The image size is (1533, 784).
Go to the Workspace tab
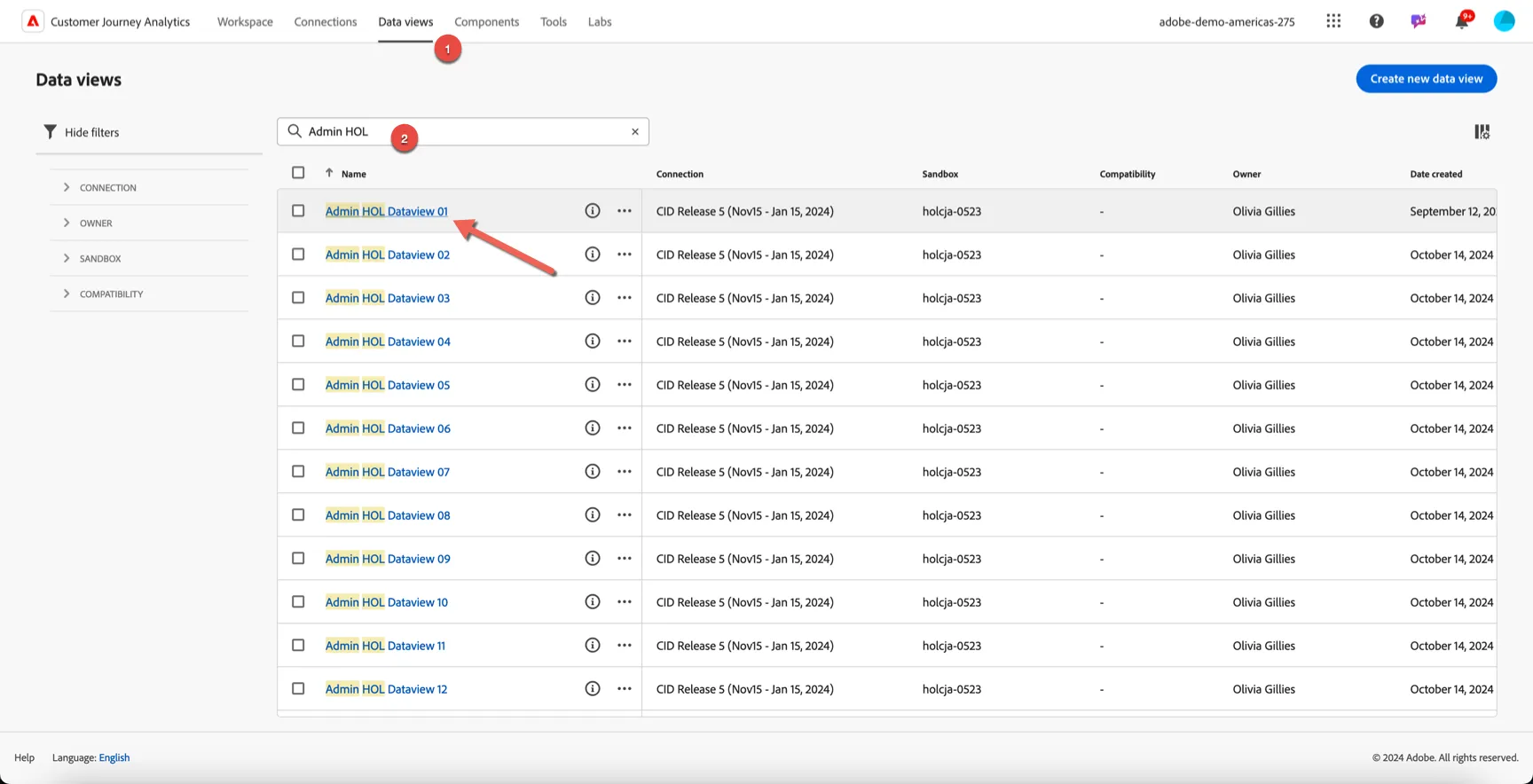pos(245,21)
